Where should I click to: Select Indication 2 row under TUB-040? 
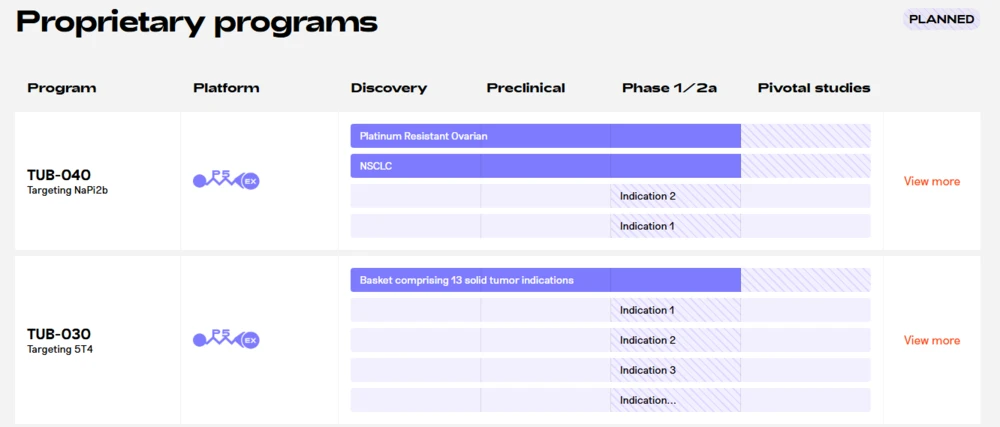point(647,196)
